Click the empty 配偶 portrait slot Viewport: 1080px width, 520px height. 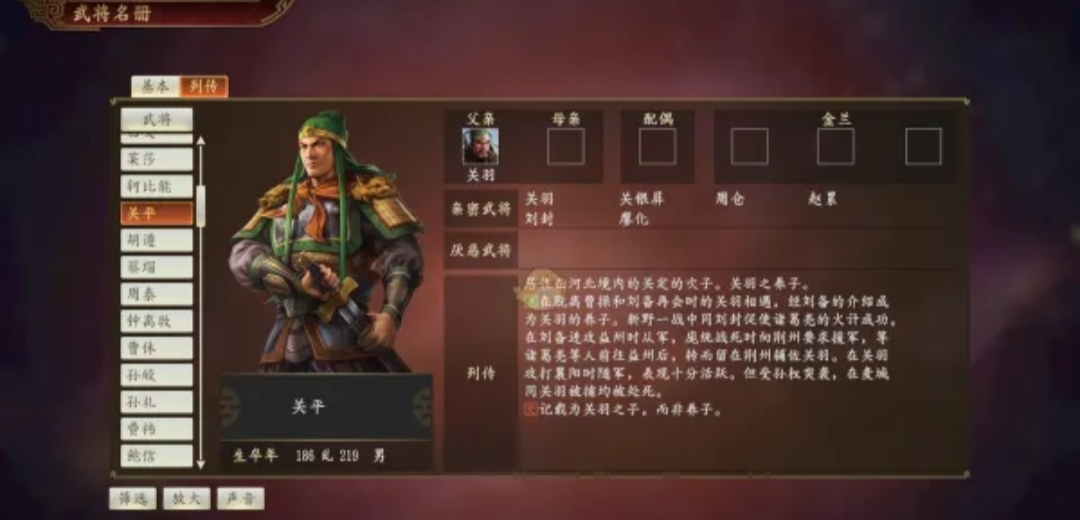point(657,146)
